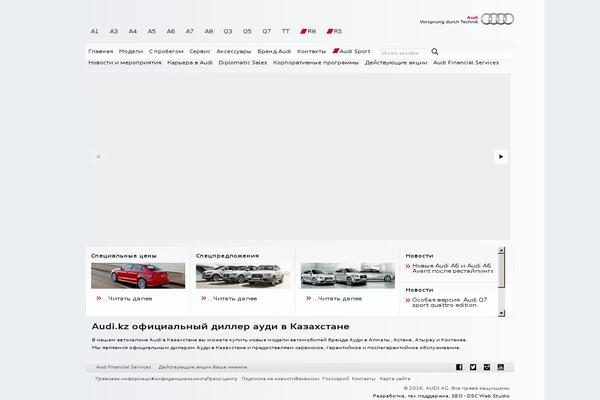The image size is (600, 400).
Task: Open the R8 model page
Action: point(308,31)
